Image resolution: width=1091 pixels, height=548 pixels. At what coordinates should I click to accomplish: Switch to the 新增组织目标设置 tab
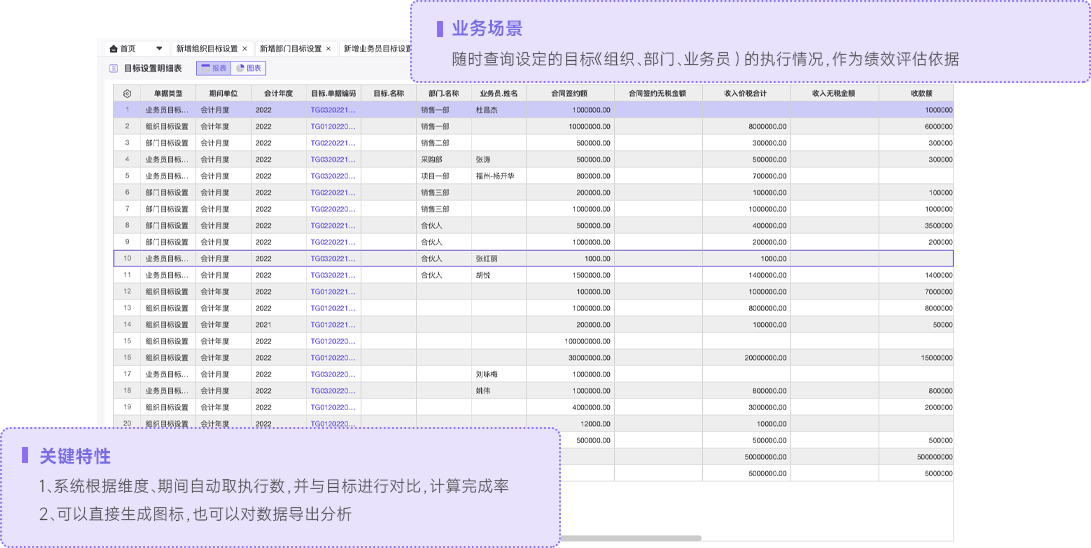coord(207,48)
